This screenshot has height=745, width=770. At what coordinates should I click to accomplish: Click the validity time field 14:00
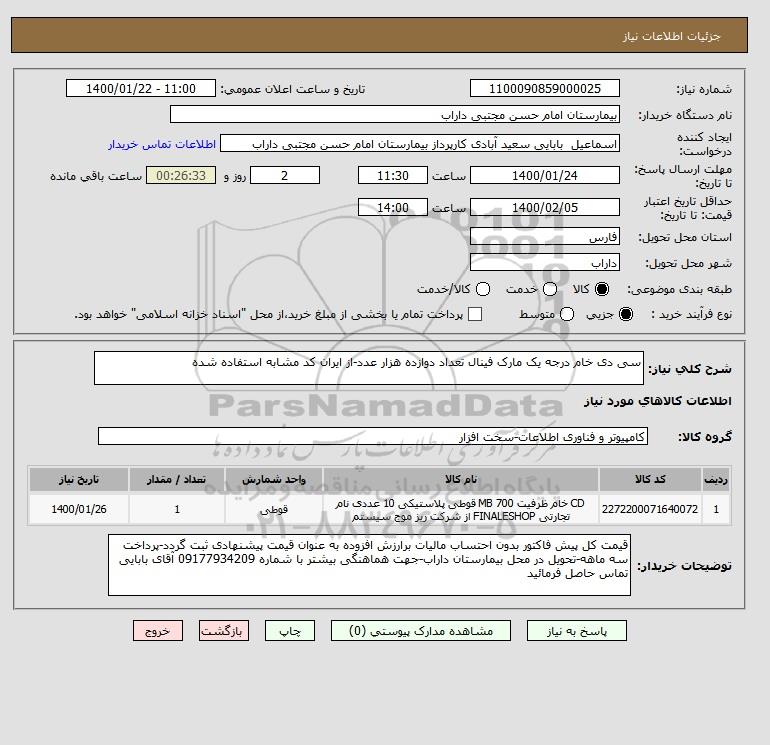(393, 207)
